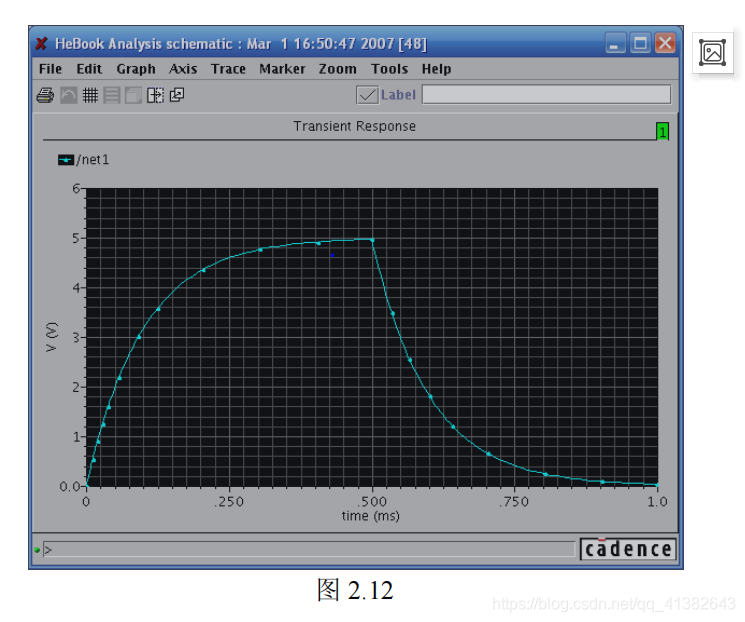745x622 pixels.
Task: Open the Tools menu
Action: 389,69
